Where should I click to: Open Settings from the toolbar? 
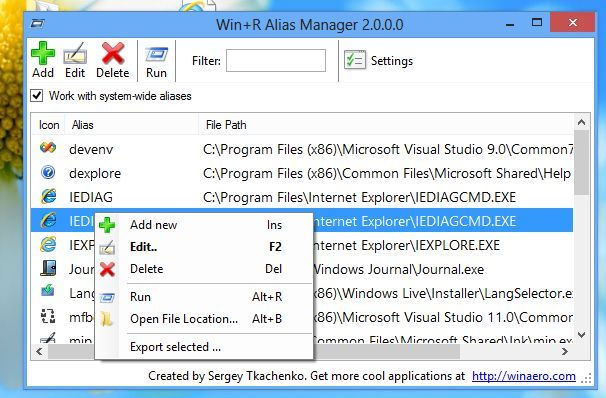point(379,61)
